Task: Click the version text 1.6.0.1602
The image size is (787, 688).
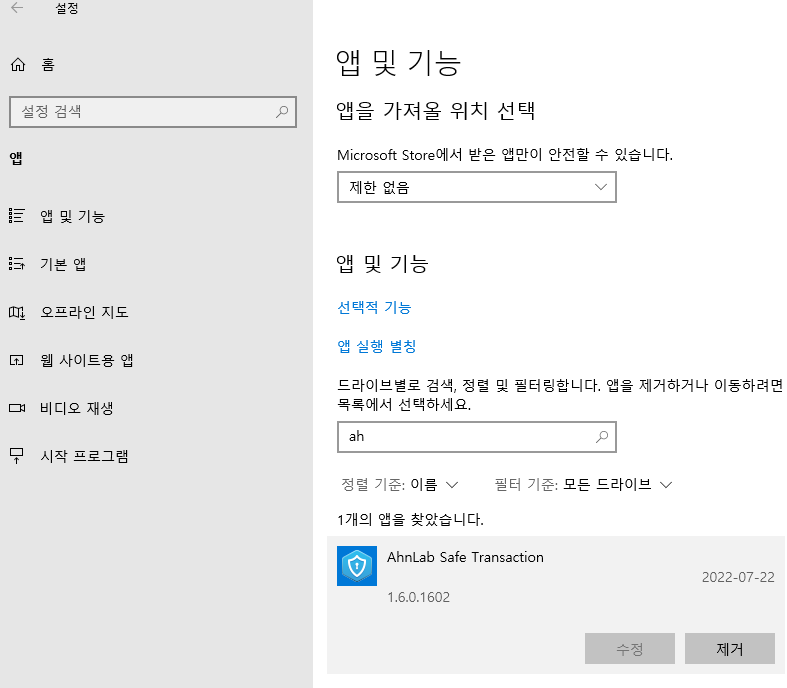Action: pyautogui.click(x=419, y=597)
